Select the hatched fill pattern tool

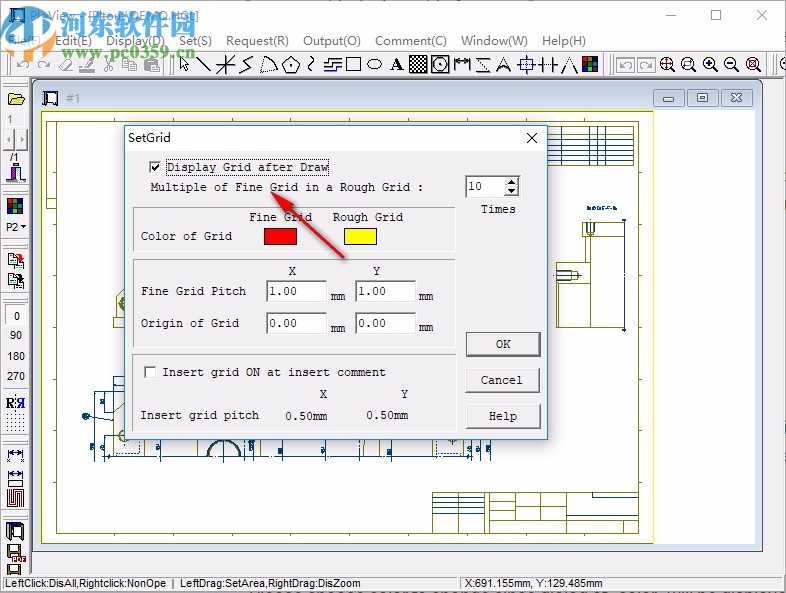coord(418,64)
